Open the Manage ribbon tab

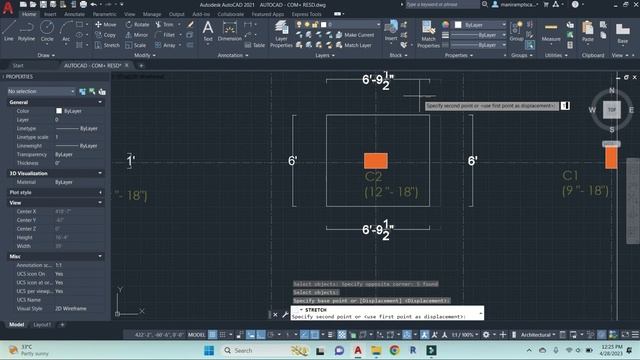pos(152,14)
